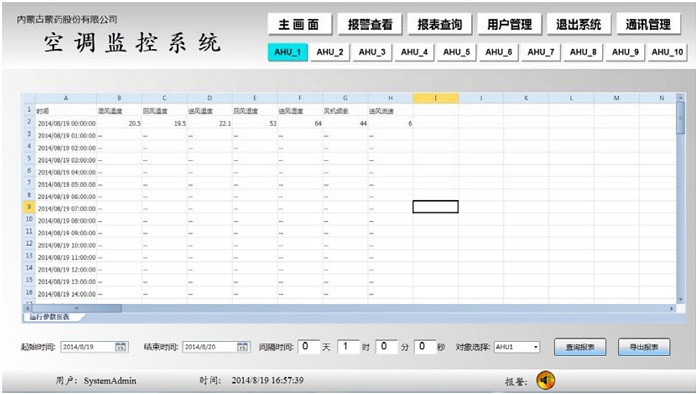Open the end time calendar picker
This screenshot has width=700, height=394.
242,347
